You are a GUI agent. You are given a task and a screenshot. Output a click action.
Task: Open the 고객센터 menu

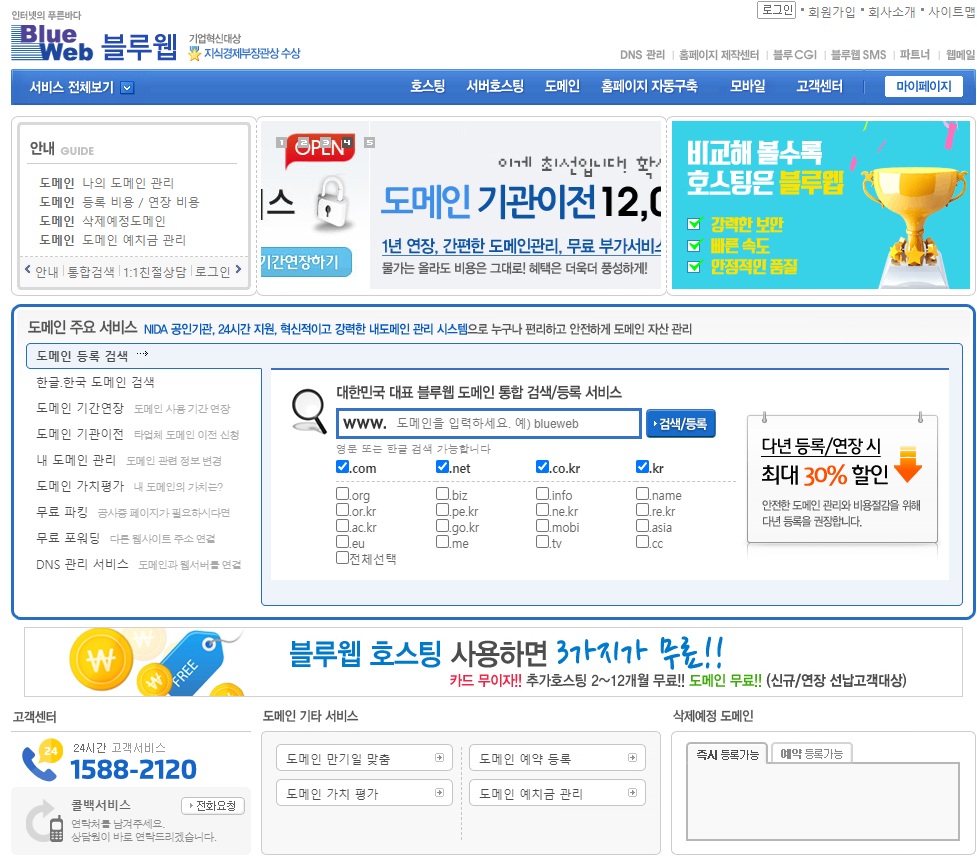pos(819,86)
